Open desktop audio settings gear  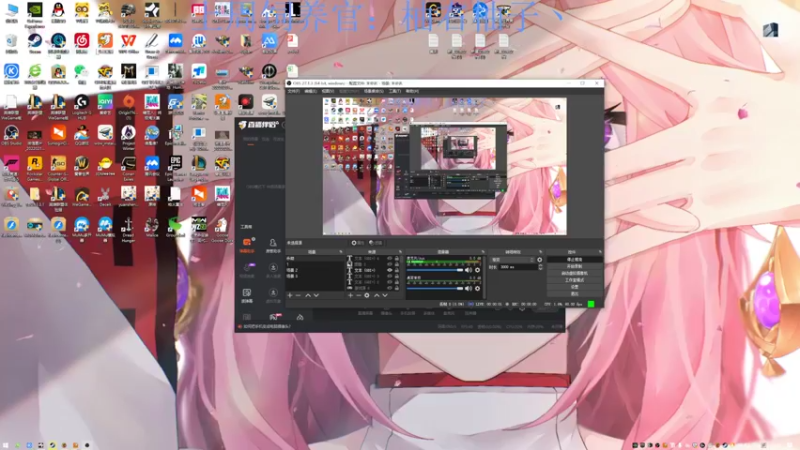[478, 289]
